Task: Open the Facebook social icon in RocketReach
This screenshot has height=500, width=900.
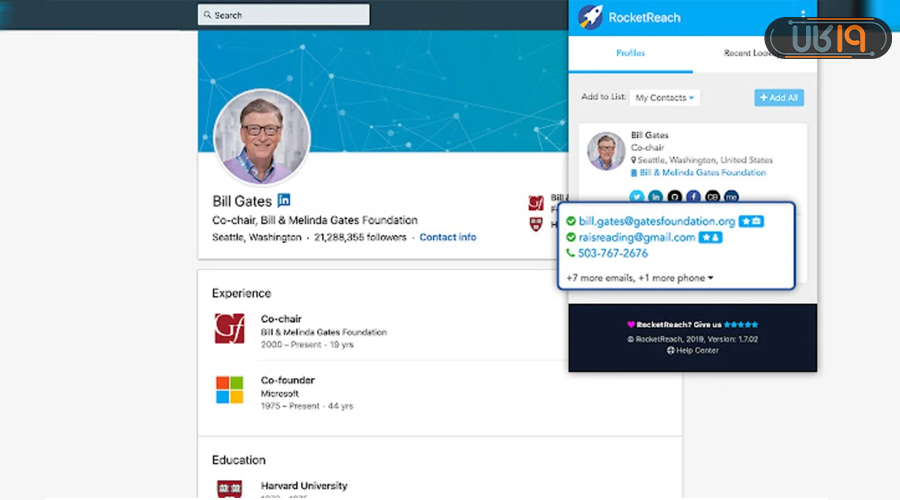Action: pos(693,197)
